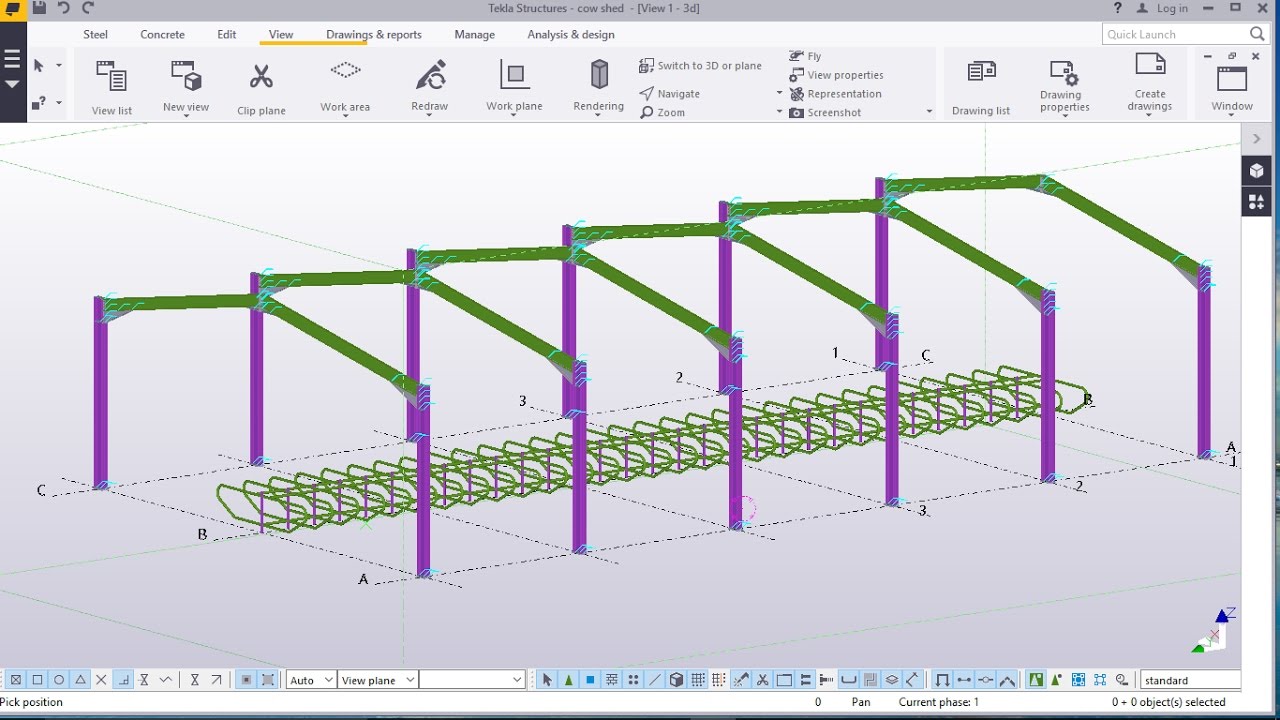Open the Analysis & design tab
The width and height of the screenshot is (1280, 720).
click(x=571, y=34)
